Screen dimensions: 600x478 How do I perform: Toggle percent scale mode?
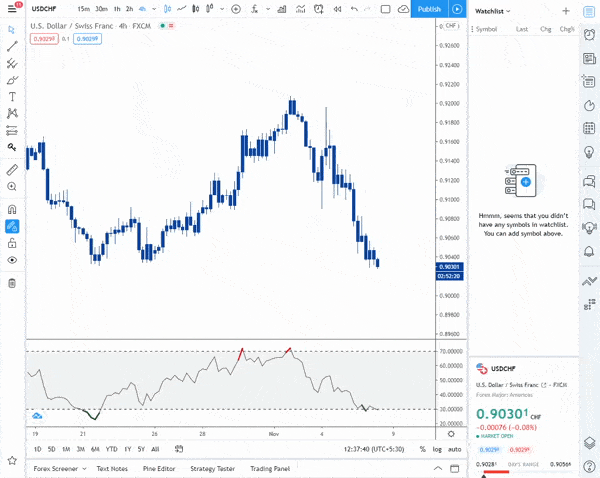422,449
